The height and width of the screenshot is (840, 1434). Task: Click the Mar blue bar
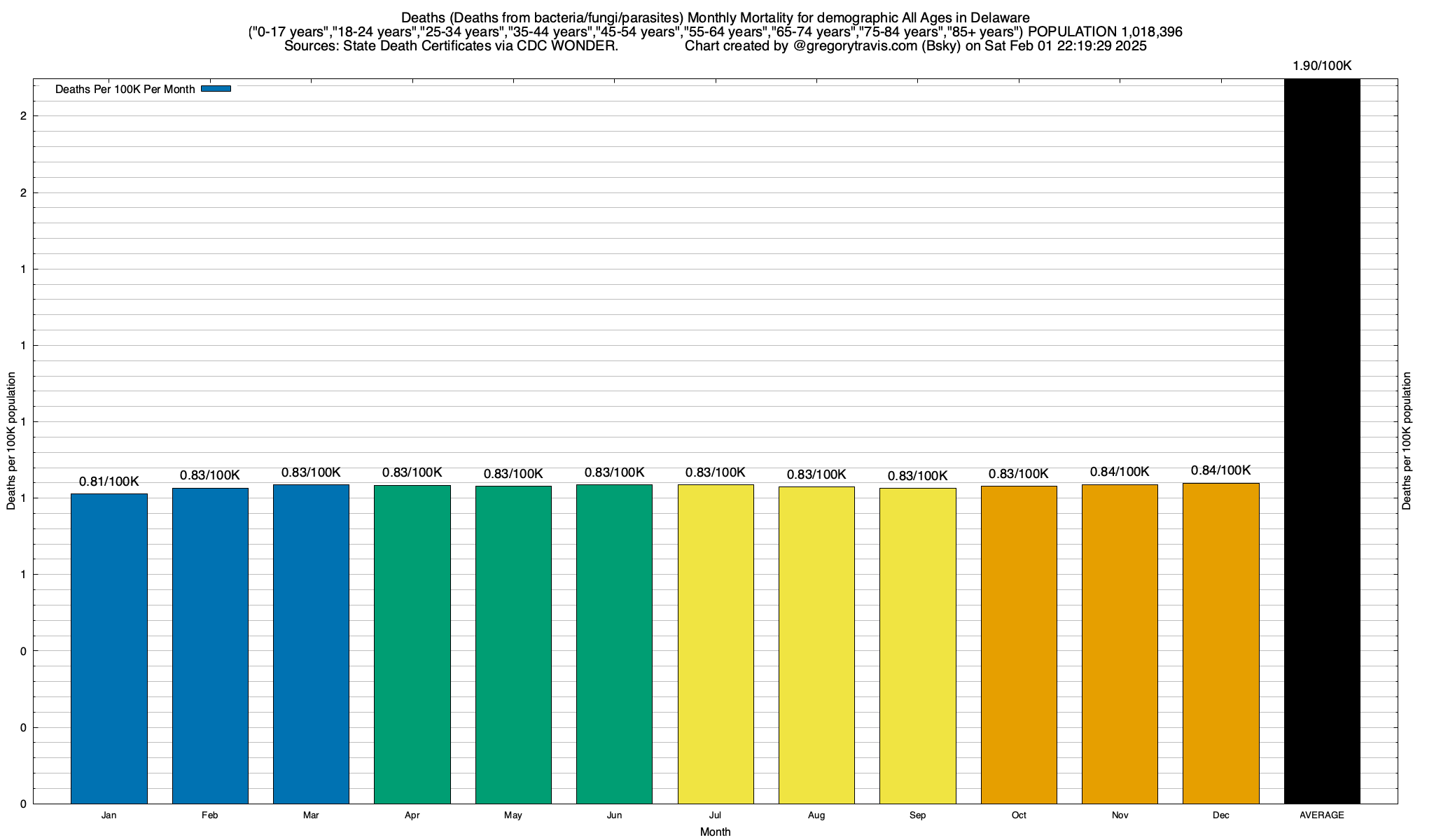pos(311,644)
